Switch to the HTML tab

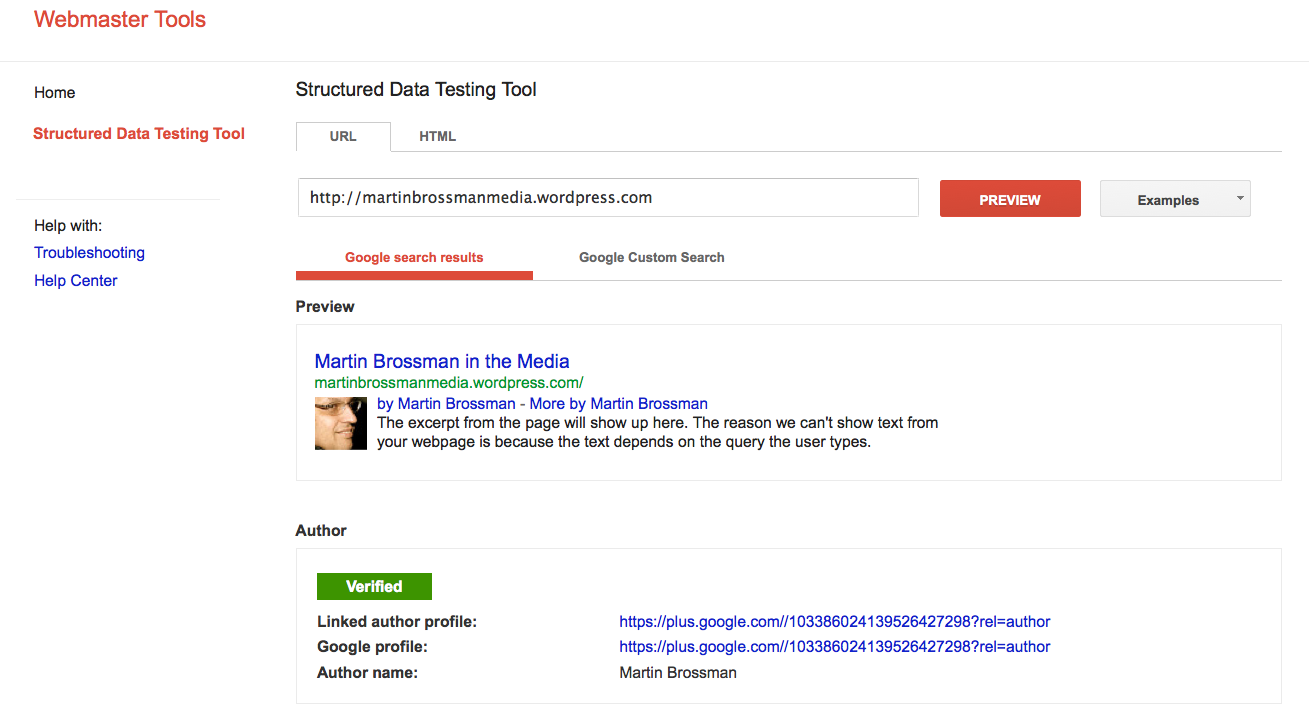438,136
